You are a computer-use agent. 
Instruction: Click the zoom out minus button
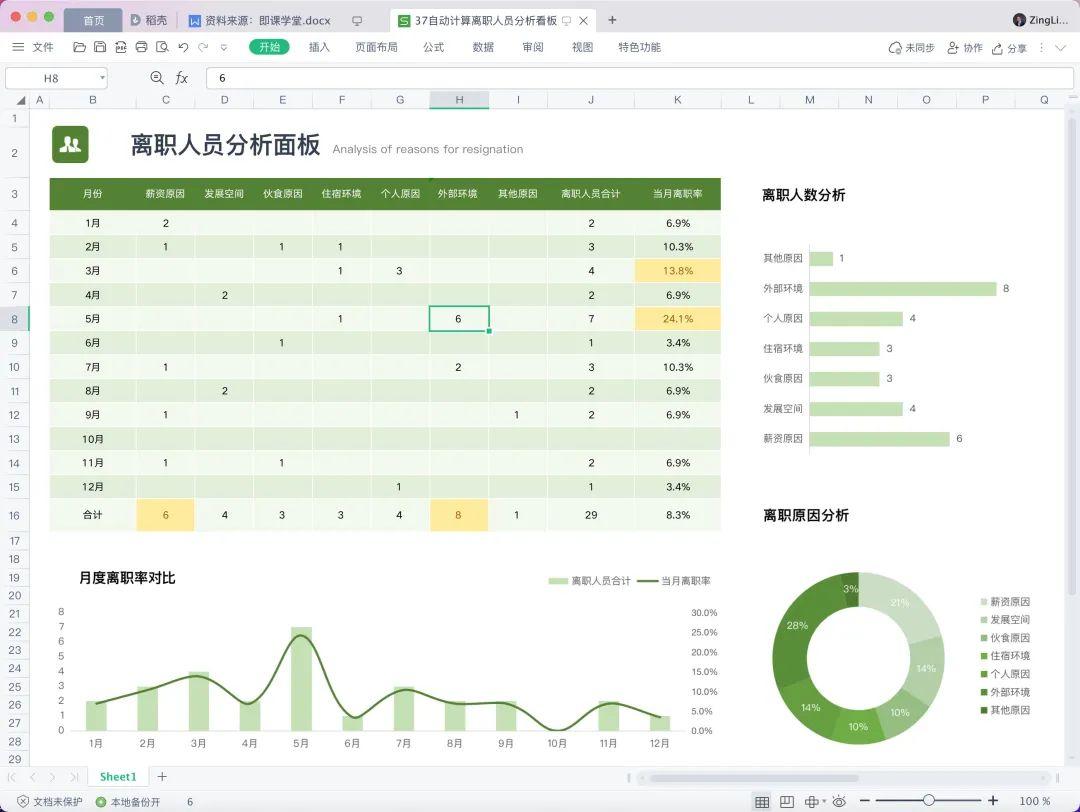coord(865,800)
